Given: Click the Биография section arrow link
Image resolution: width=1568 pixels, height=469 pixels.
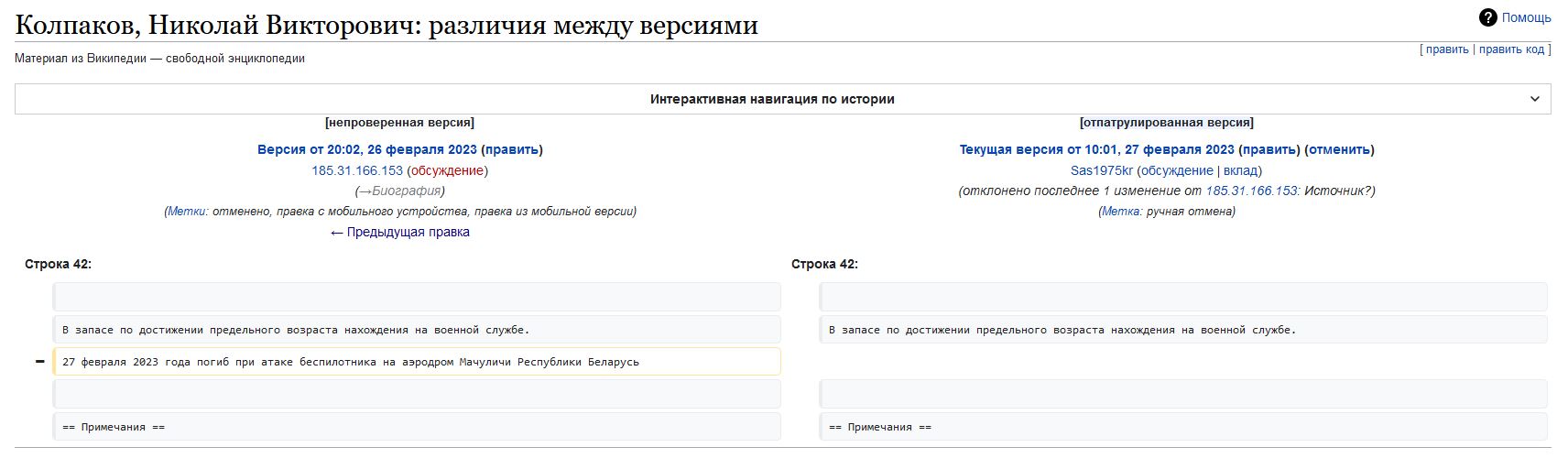Looking at the screenshot, I should click(364, 191).
